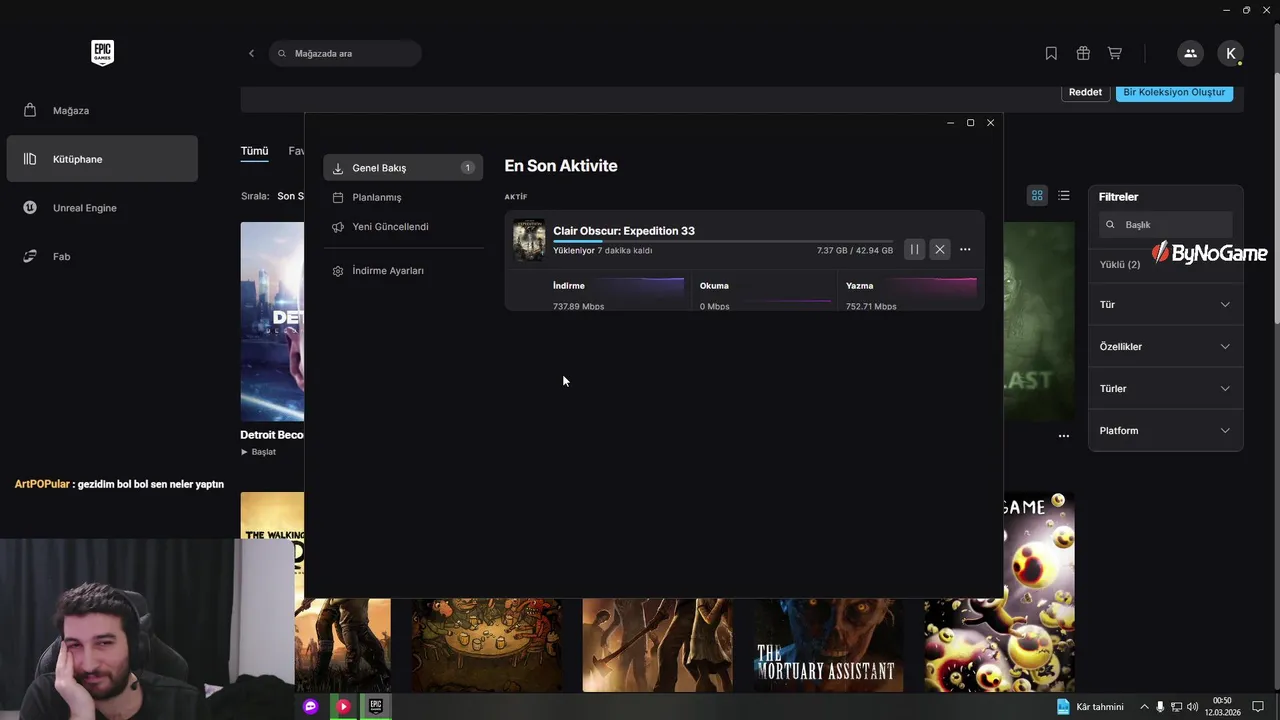Click the Epic Games logo
Image resolution: width=1280 pixels, height=720 pixels.
point(102,53)
